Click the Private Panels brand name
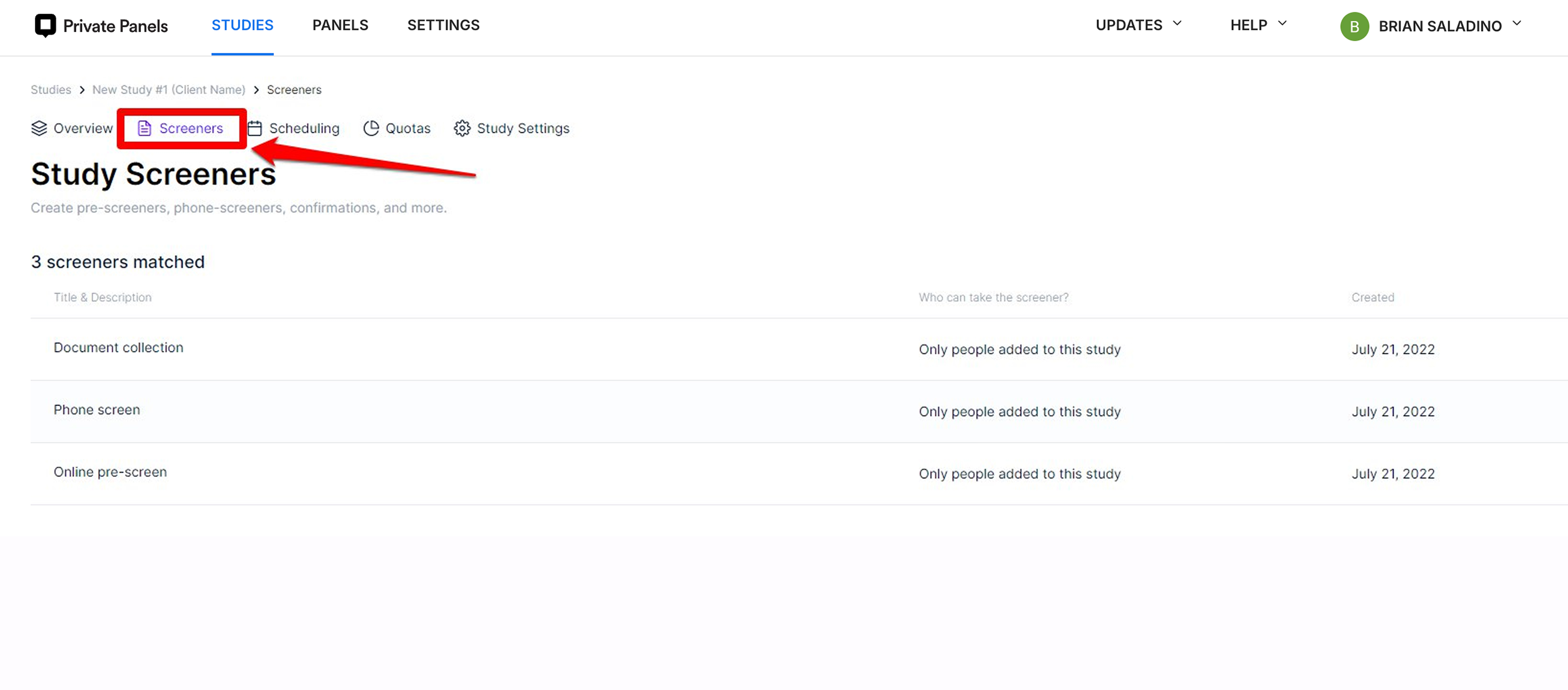This screenshot has height=690, width=1568. pyautogui.click(x=116, y=26)
